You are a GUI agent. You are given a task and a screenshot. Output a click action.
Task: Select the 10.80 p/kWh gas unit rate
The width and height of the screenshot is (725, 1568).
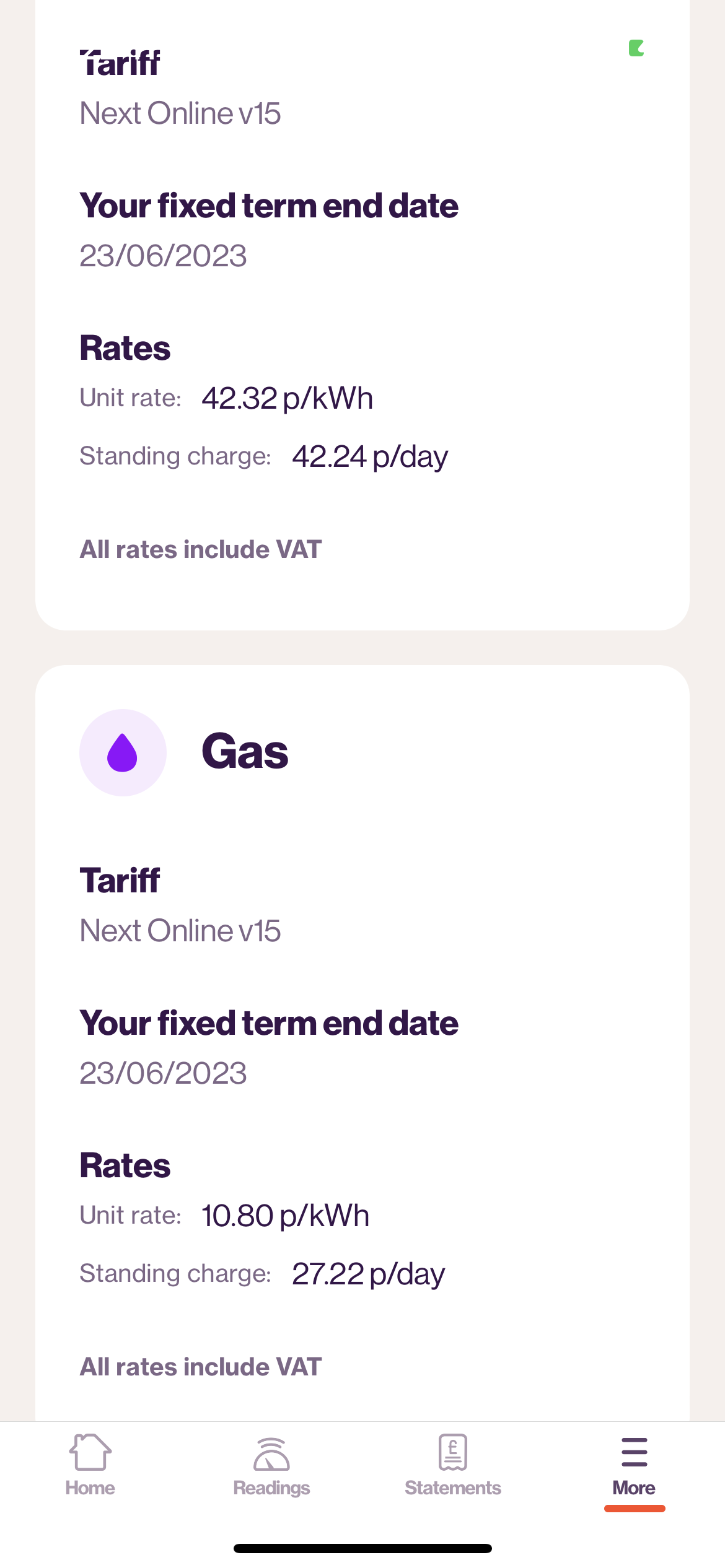click(285, 1216)
